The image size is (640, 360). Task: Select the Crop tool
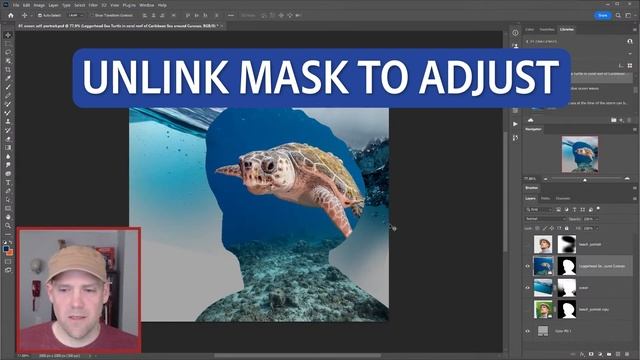tap(8, 69)
